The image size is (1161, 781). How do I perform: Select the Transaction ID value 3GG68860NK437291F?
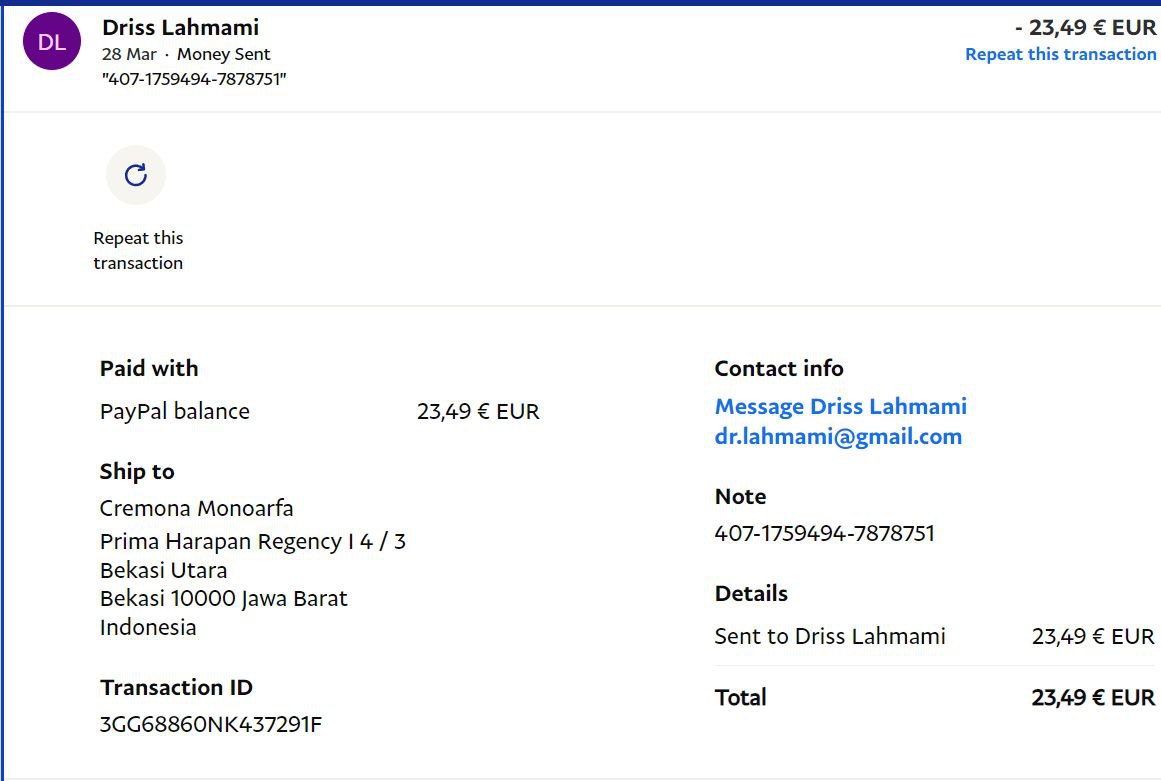point(211,724)
